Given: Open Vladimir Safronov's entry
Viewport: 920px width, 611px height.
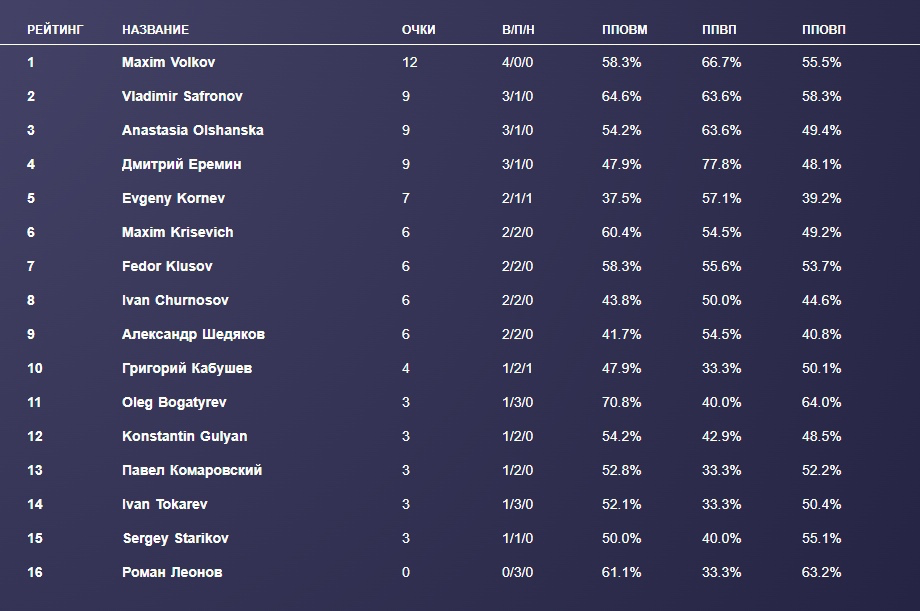Looking at the screenshot, I should (x=182, y=96).
